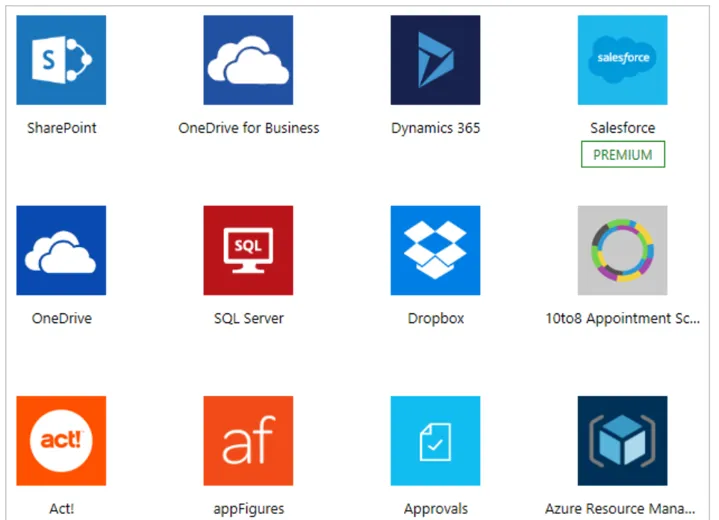
Task: Click the SharePoint text label
Action: point(61,128)
